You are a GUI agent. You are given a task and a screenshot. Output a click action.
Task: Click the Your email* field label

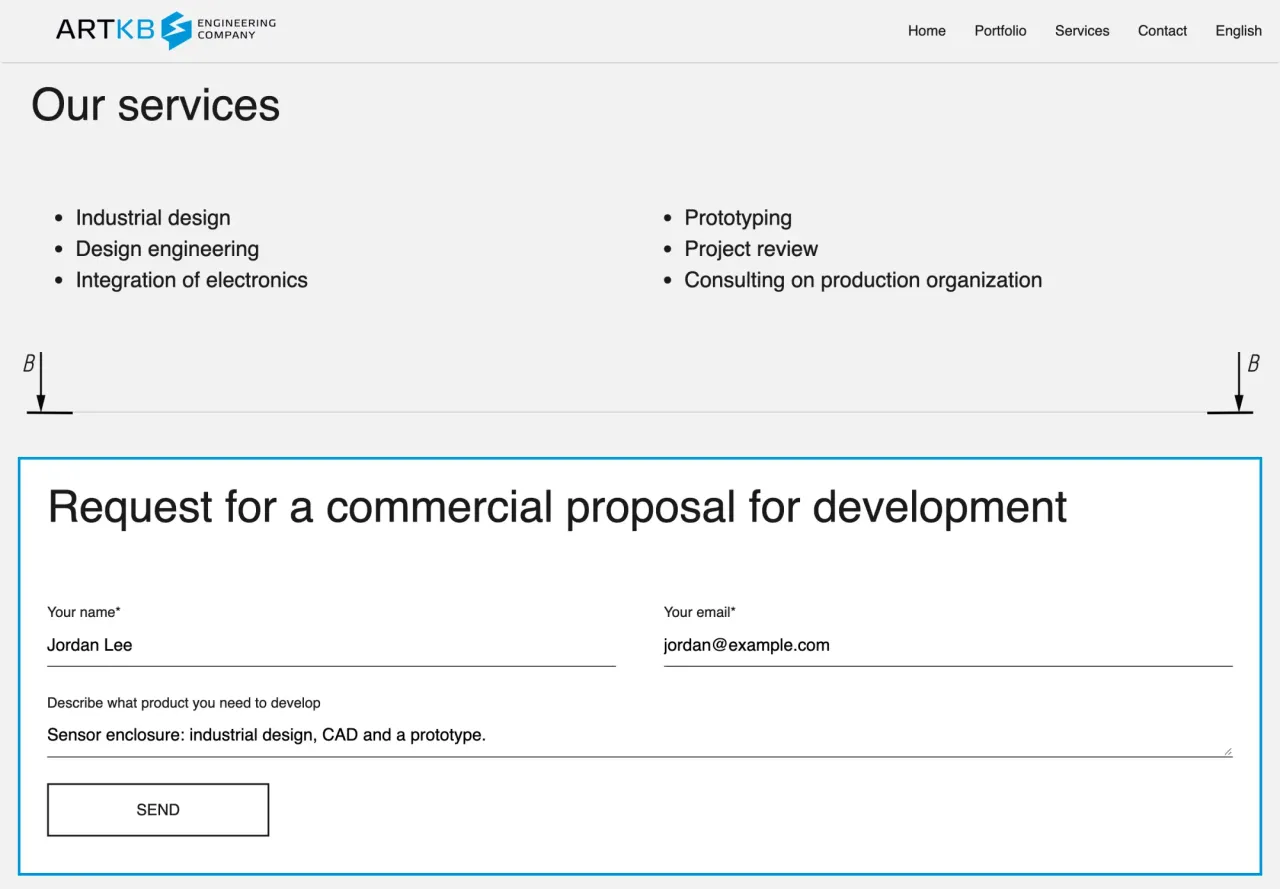(x=700, y=612)
